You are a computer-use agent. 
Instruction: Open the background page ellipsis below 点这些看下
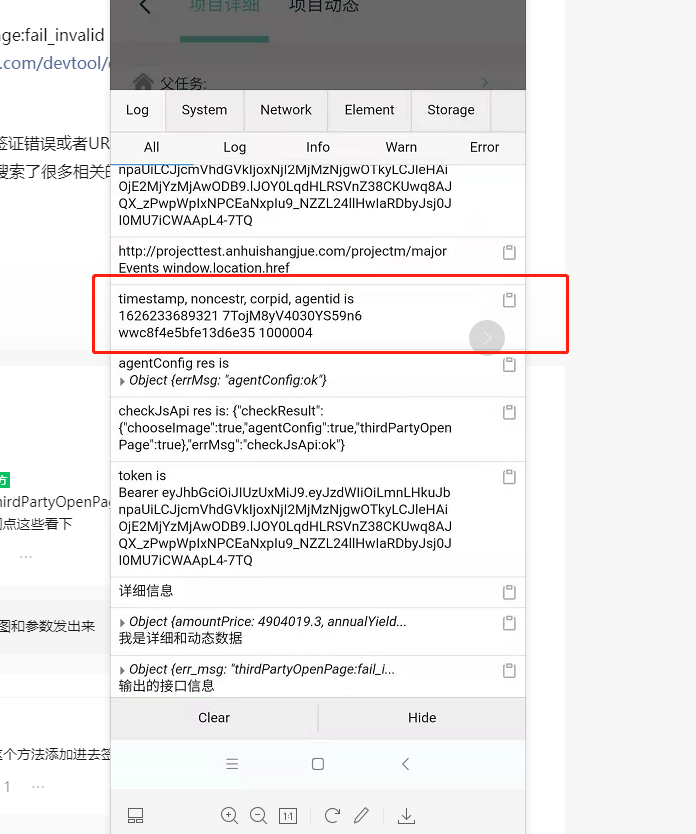pyautogui.click(x=26, y=557)
